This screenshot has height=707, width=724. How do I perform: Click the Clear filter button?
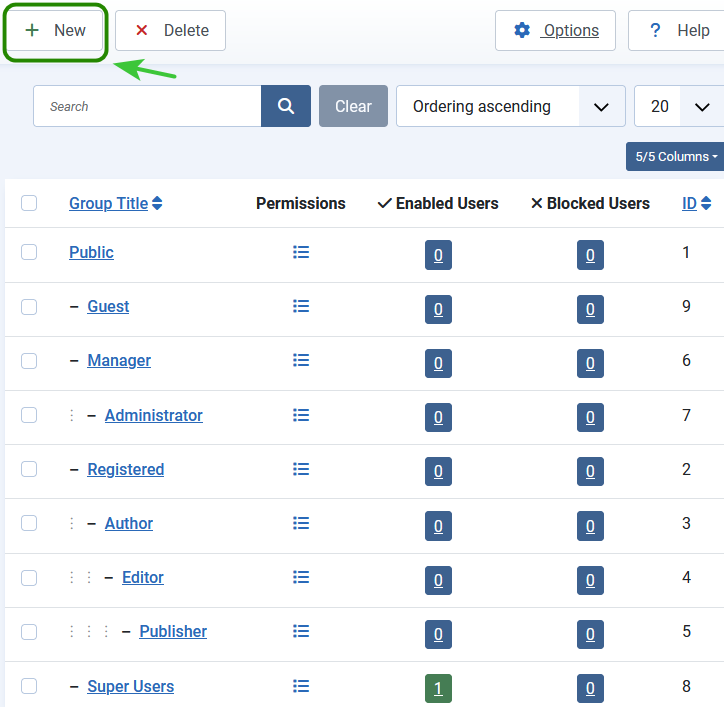(353, 106)
